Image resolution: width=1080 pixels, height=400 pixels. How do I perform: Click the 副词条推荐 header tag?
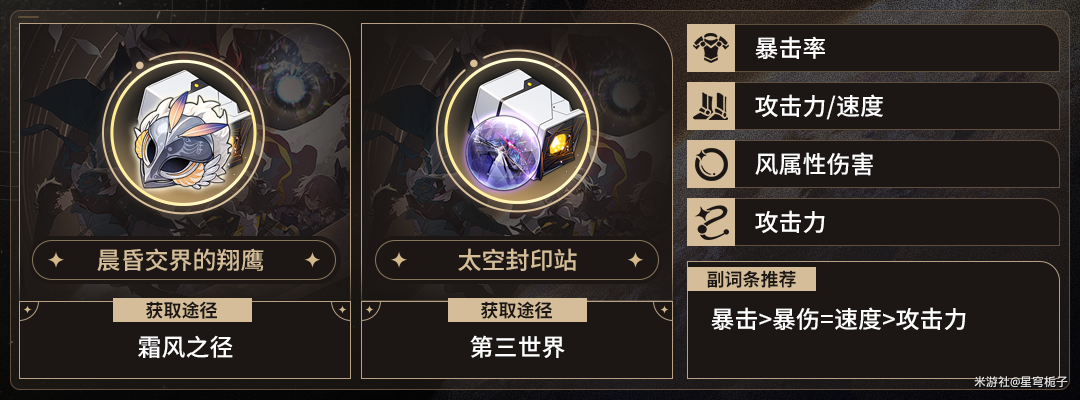(x=751, y=280)
